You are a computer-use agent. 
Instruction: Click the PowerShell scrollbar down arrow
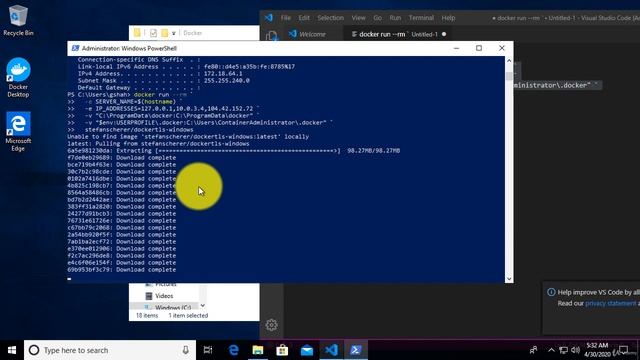(x=509, y=279)
